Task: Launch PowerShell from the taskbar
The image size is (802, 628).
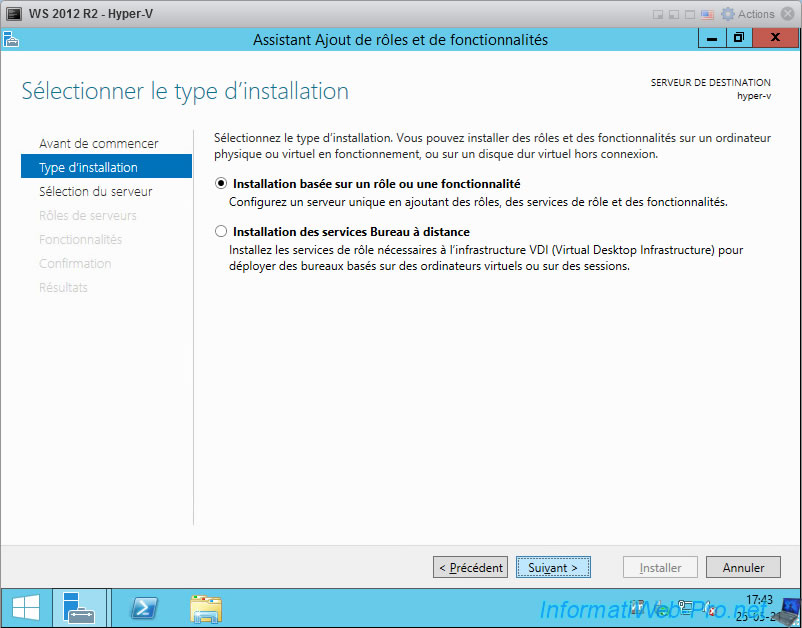Action: point(143,608)
